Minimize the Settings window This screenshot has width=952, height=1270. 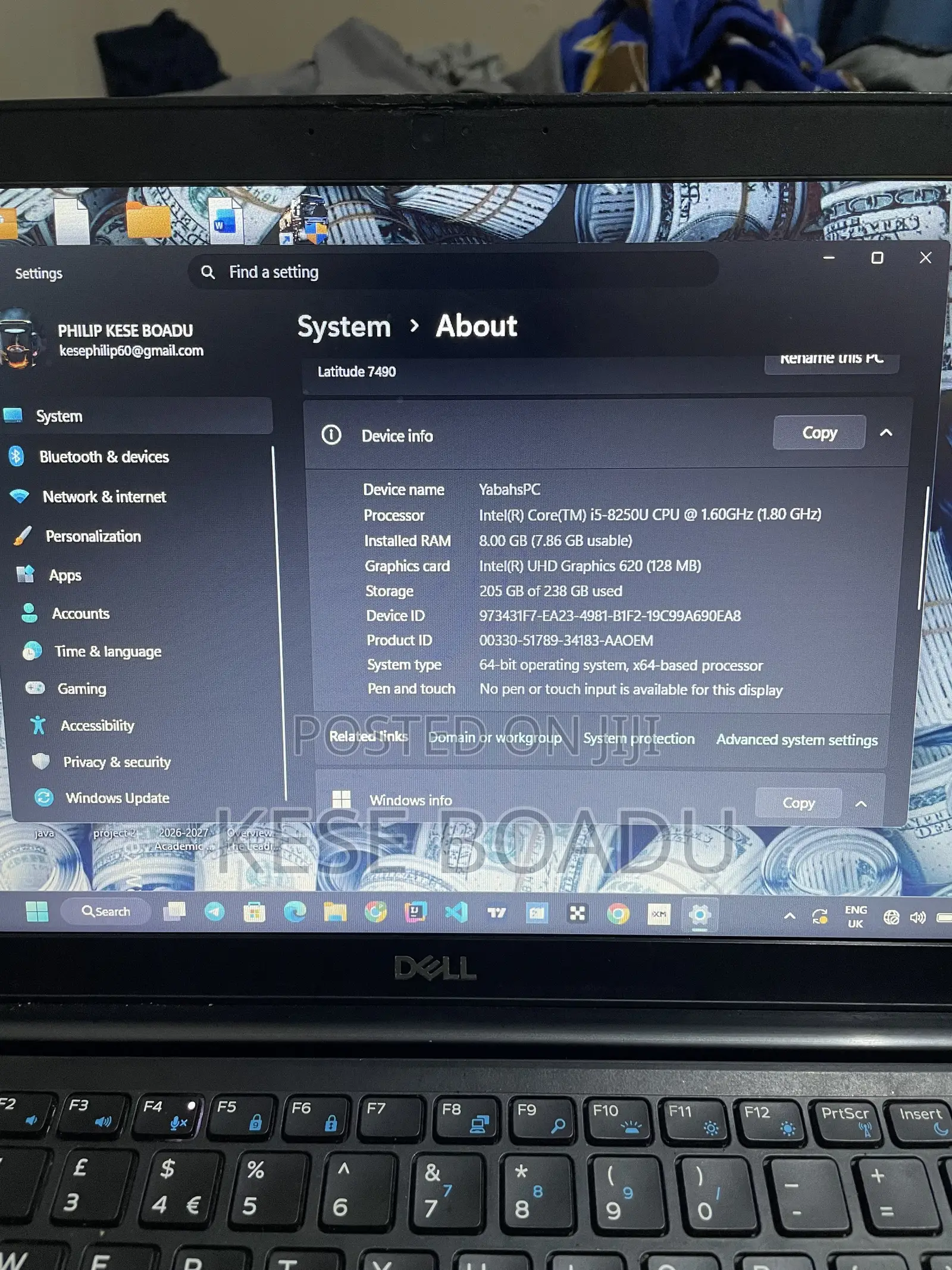pyautogui.click(x=829, y=258)
